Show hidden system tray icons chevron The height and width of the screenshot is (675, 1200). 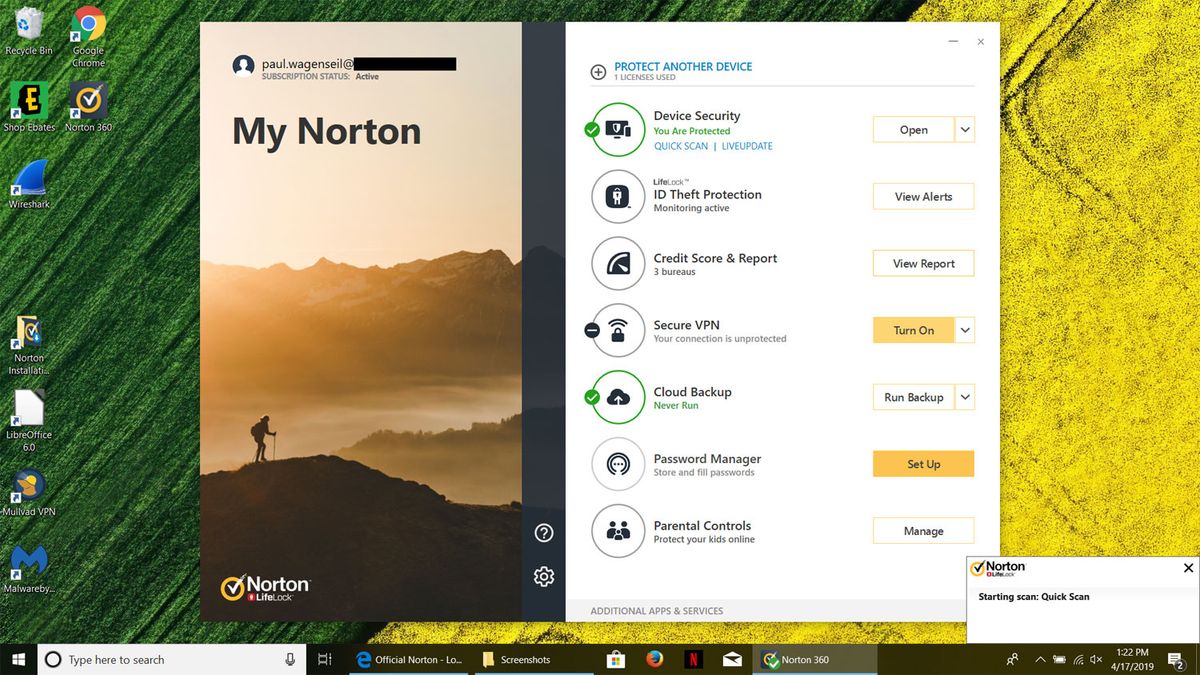[x=1040, y=659]
